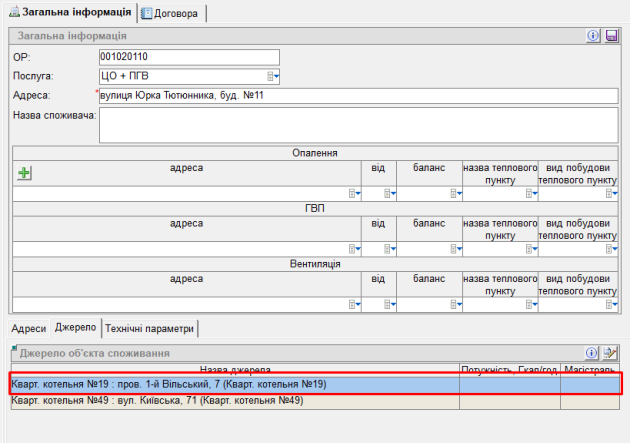Open Опалення вид побудови dropdown
The height and width of the screenshot is (443, 630).
tap(612, 194)
